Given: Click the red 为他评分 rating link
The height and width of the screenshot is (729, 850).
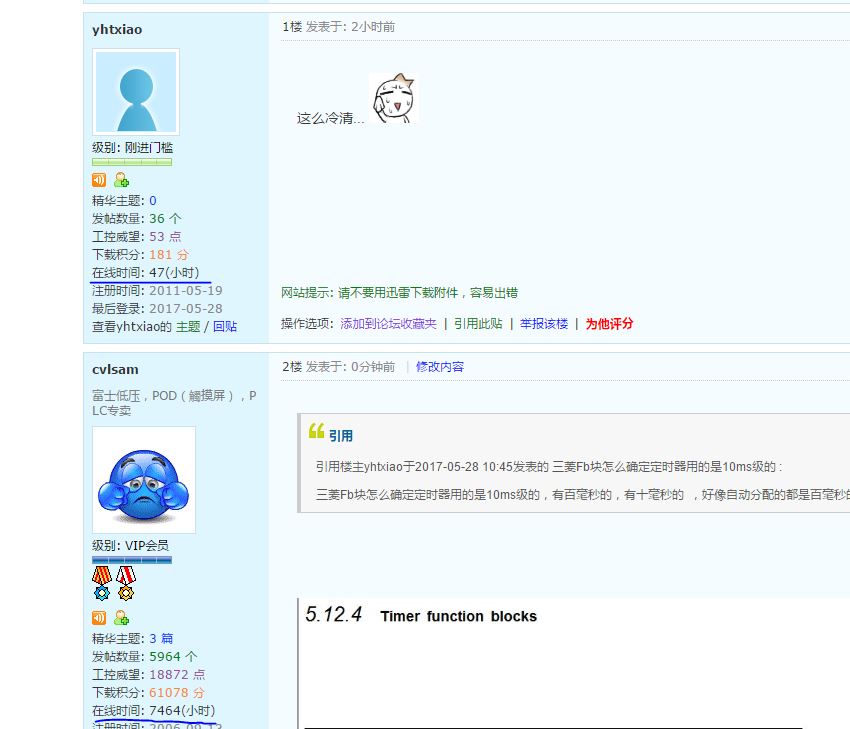Looking at the screenshot, I should (609, 324).
